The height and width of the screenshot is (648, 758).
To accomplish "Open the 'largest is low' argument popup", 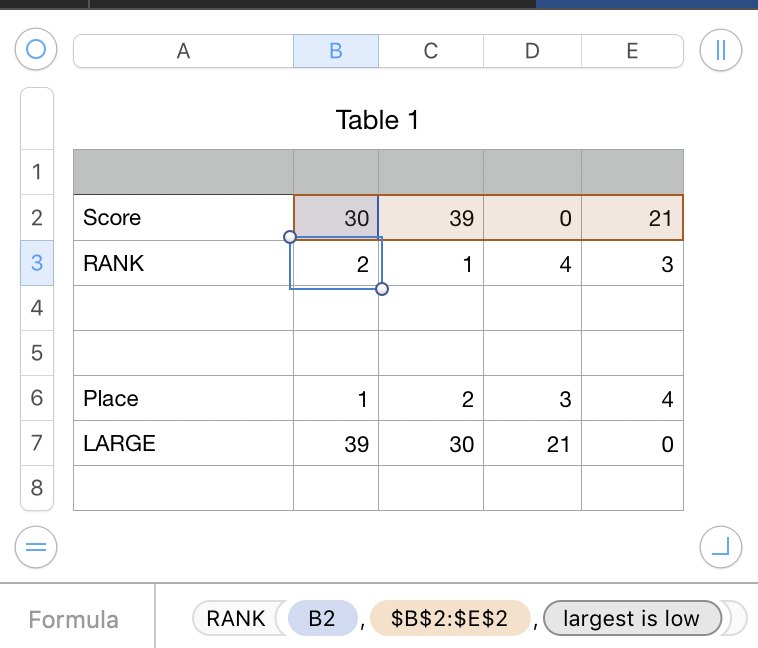I will (631, 619).
